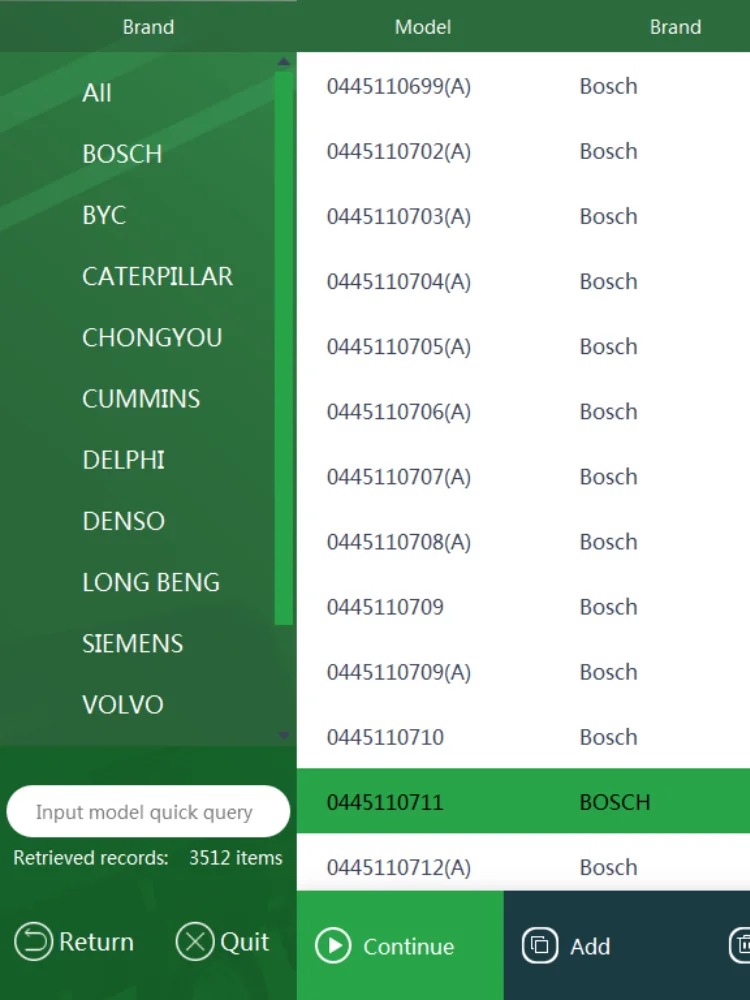Select the All brand filter
This screenshot has width=750, height=1000.
[97, 93]
